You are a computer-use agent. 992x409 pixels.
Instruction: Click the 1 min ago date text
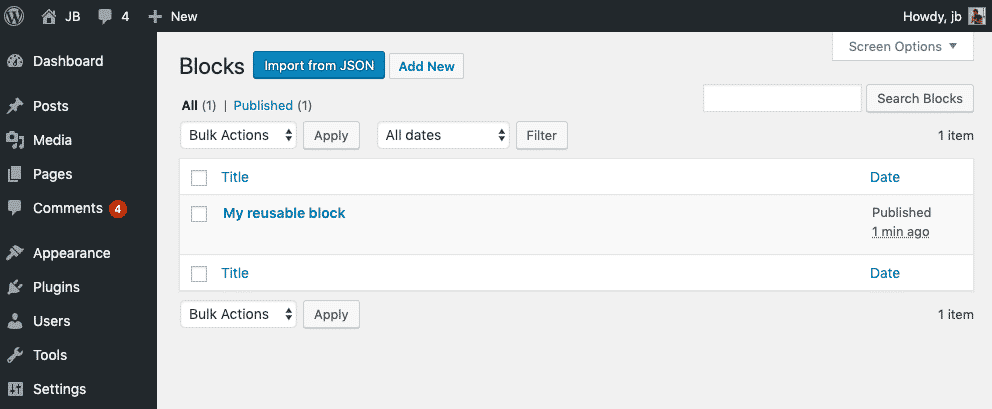[901, 232]
